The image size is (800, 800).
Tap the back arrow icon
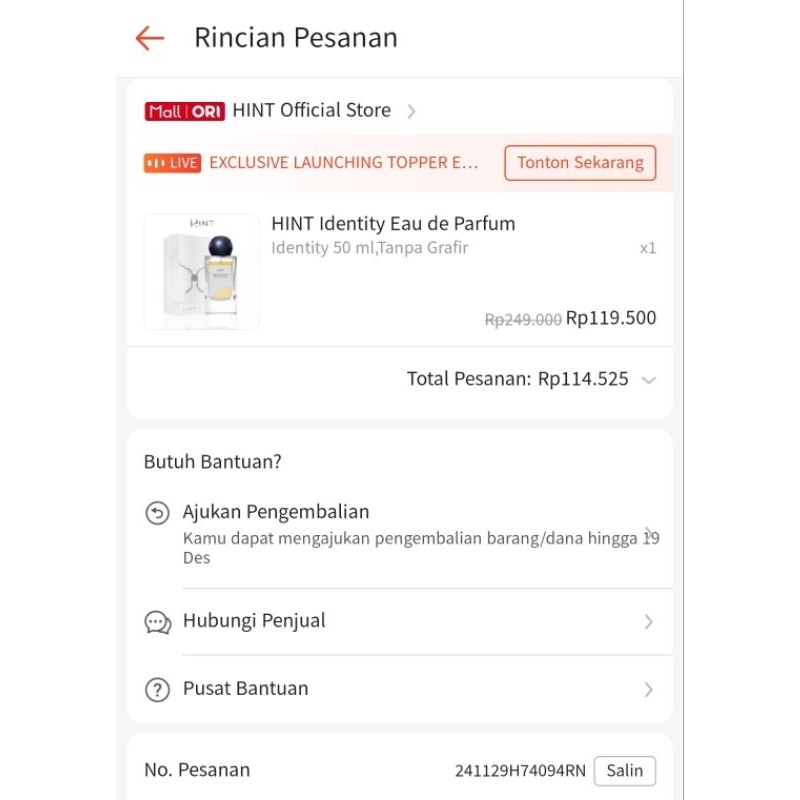pyautogui.click(x=150, y=38)
